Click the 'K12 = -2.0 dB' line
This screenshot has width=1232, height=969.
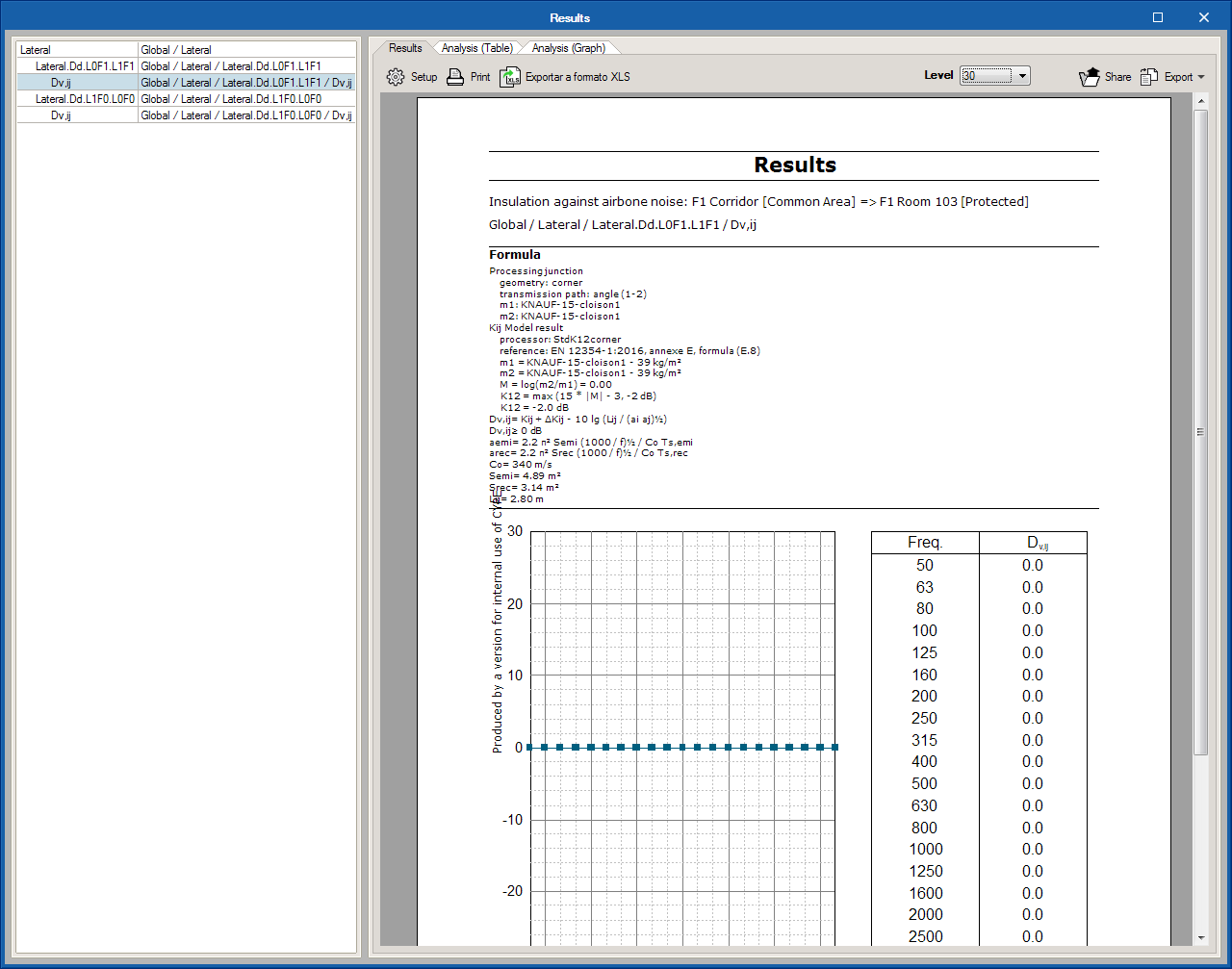coord(534,407)
